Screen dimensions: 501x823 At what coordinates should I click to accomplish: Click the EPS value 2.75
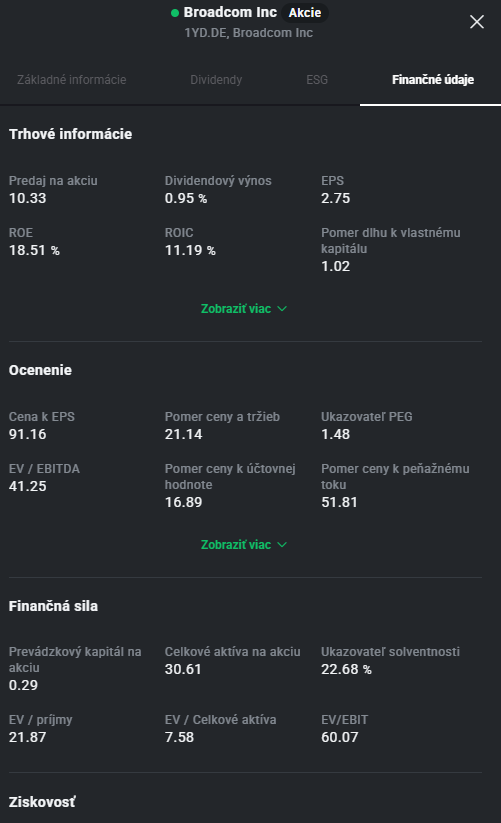coord(335,198)
